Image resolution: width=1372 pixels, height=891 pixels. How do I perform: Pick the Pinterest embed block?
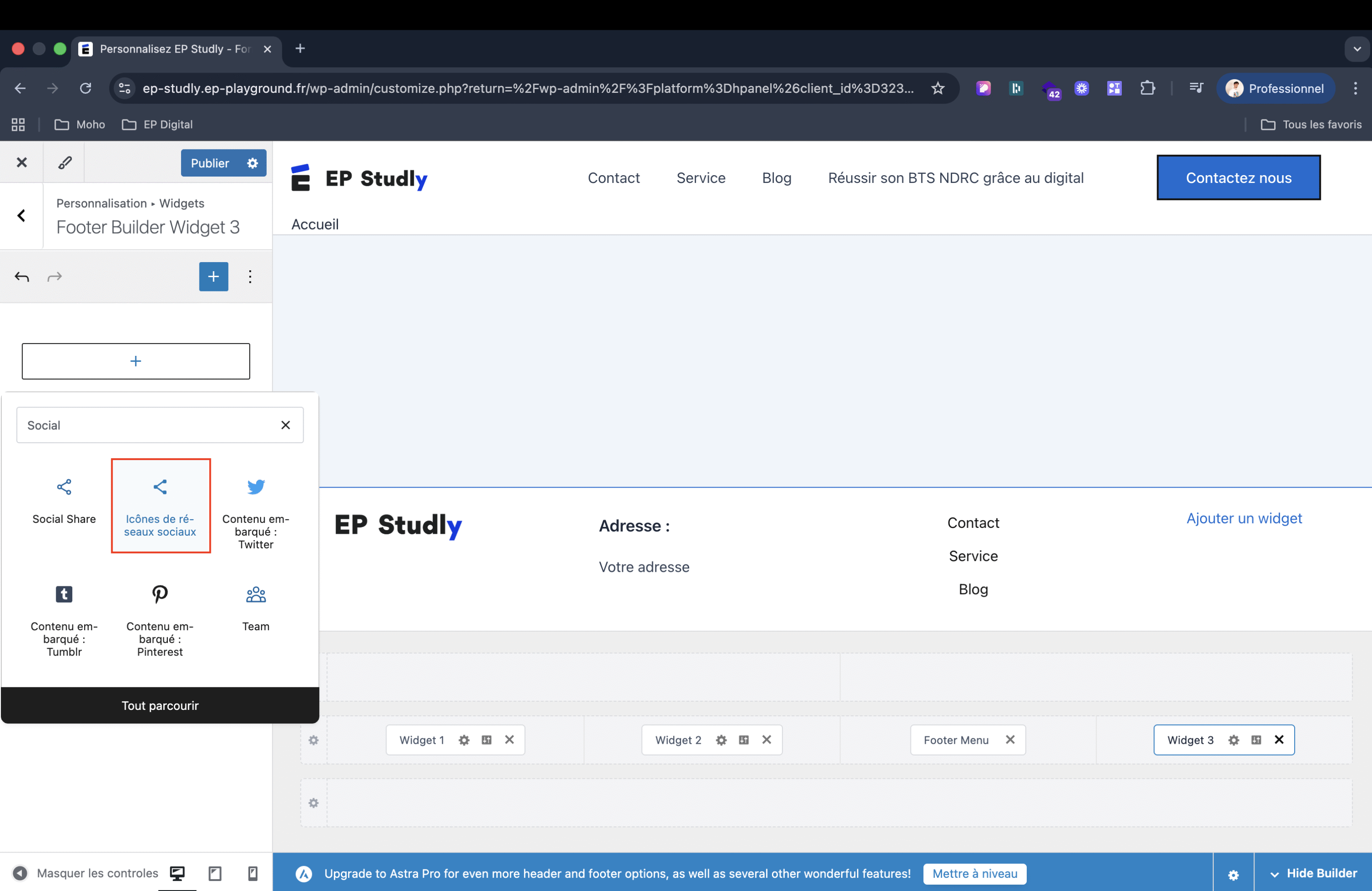point(160,620)
